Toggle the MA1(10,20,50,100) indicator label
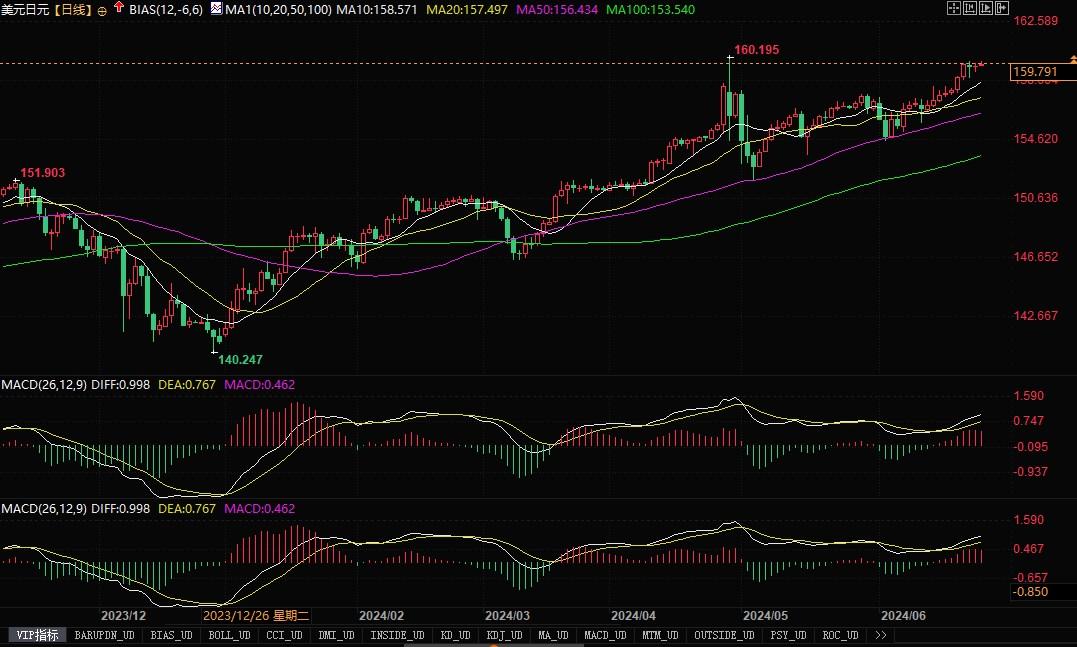Image resolution: width=1077 pixels, height=647 pixels. [x=278, y=10]
